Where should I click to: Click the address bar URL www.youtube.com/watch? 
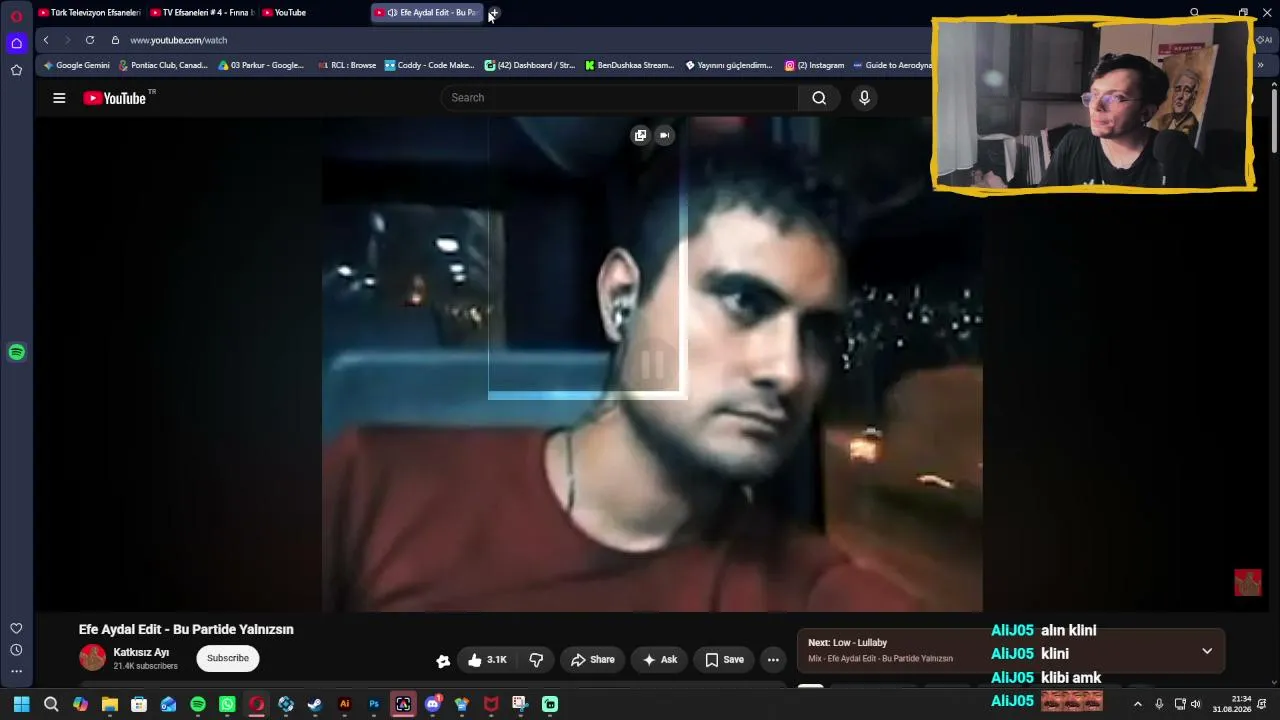(179, 40)
